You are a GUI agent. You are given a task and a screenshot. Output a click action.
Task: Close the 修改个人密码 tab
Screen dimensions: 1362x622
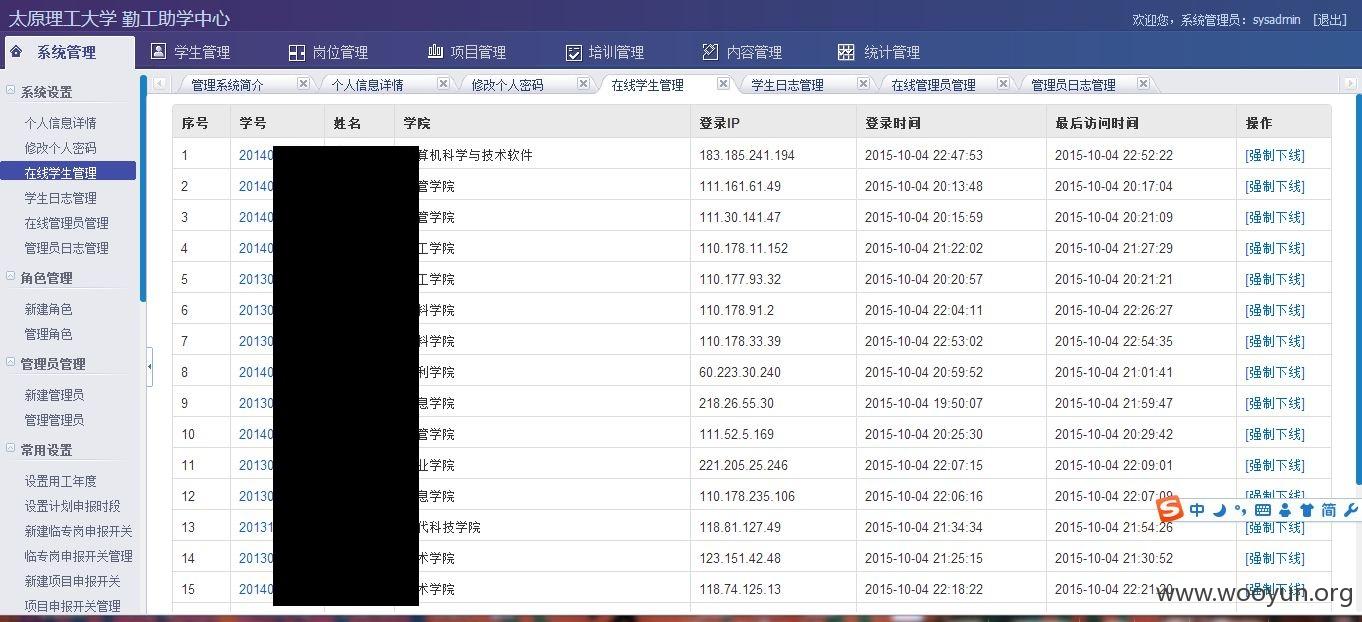pos(583,84)
